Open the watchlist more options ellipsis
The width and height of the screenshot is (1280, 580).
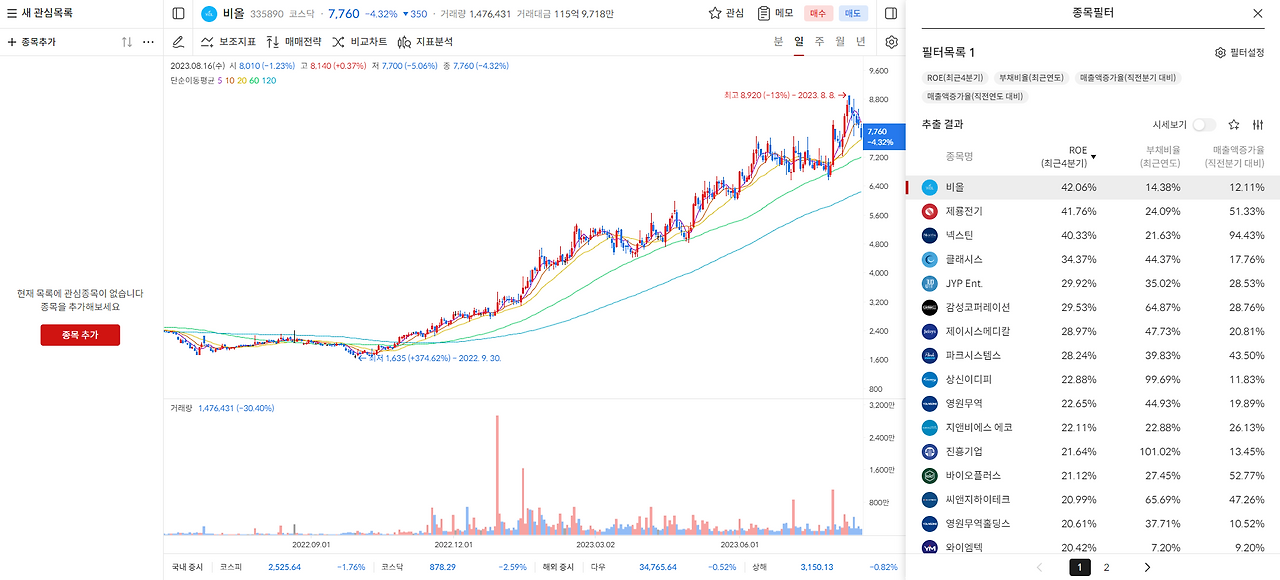pos(149,43)
